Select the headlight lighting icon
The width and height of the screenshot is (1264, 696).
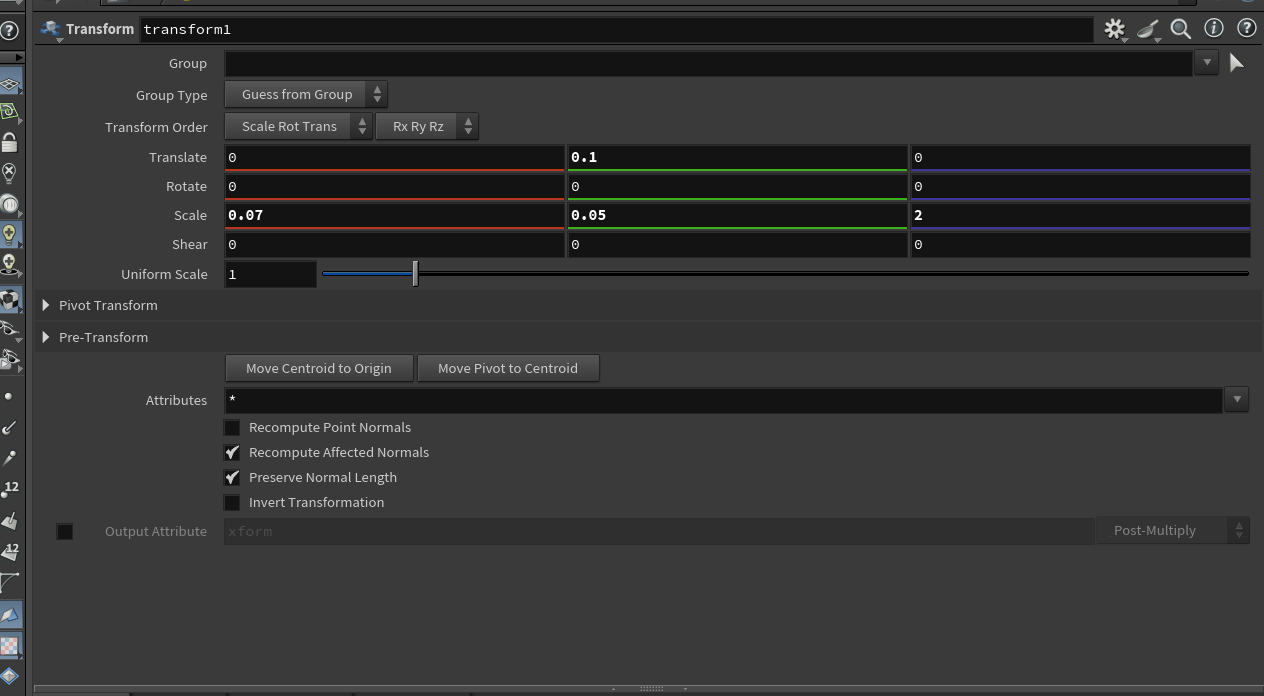10,204
